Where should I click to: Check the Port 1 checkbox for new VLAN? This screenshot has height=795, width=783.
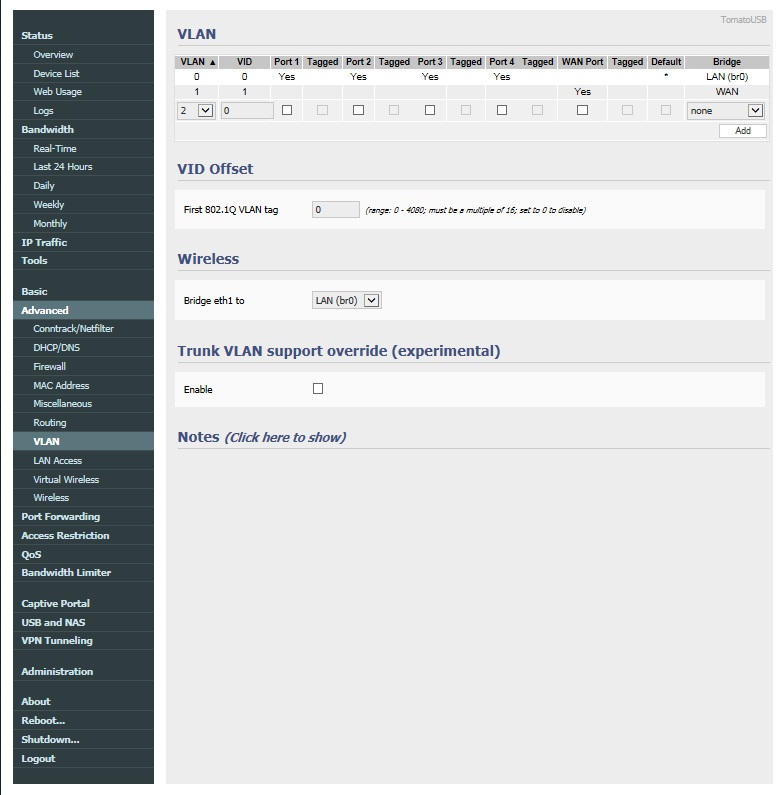click(287, 110)
